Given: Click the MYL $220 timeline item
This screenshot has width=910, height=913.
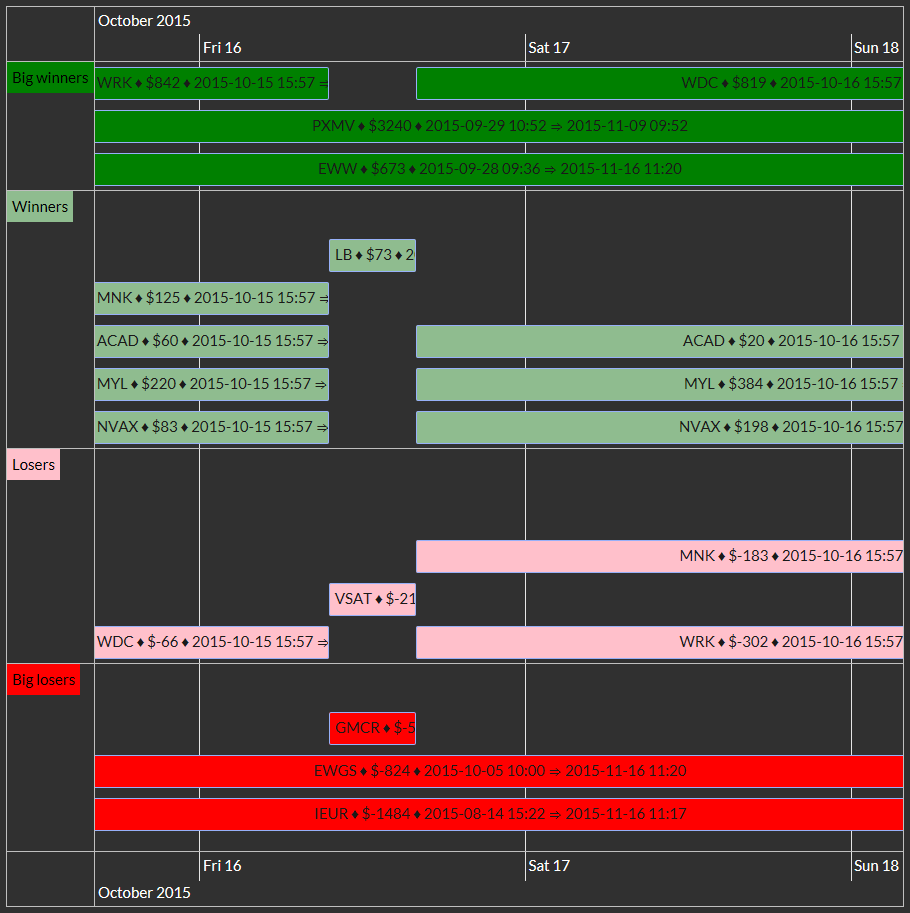Looking at the screenshot, I should pyautogui.click(x=211, y=384).
